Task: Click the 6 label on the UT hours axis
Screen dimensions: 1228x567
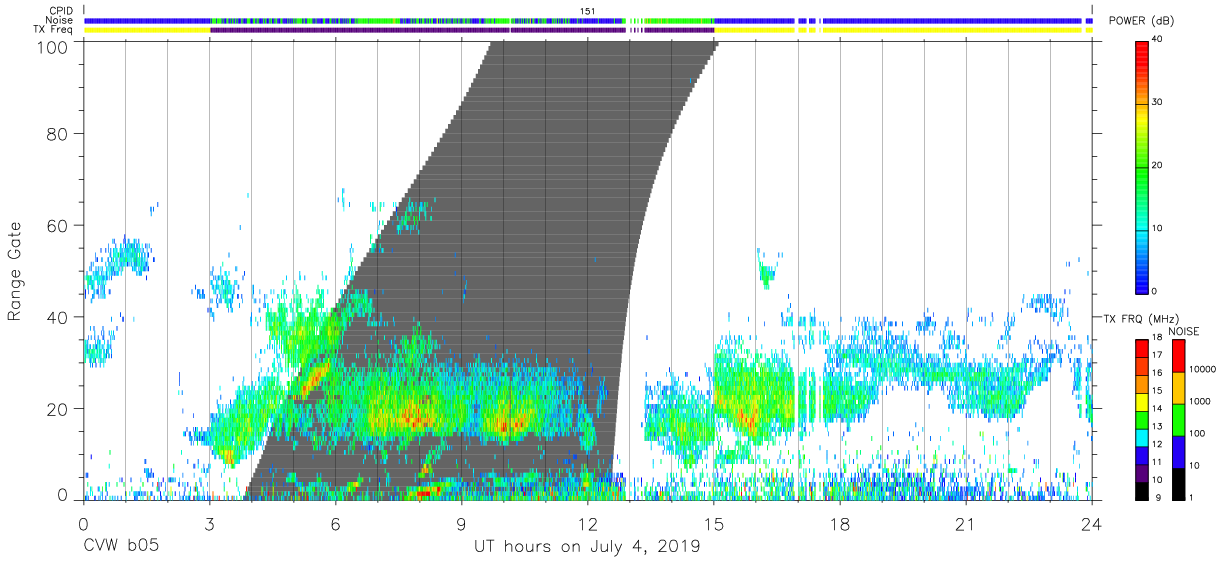Action: pyautogui.click(x=335, y=523)
